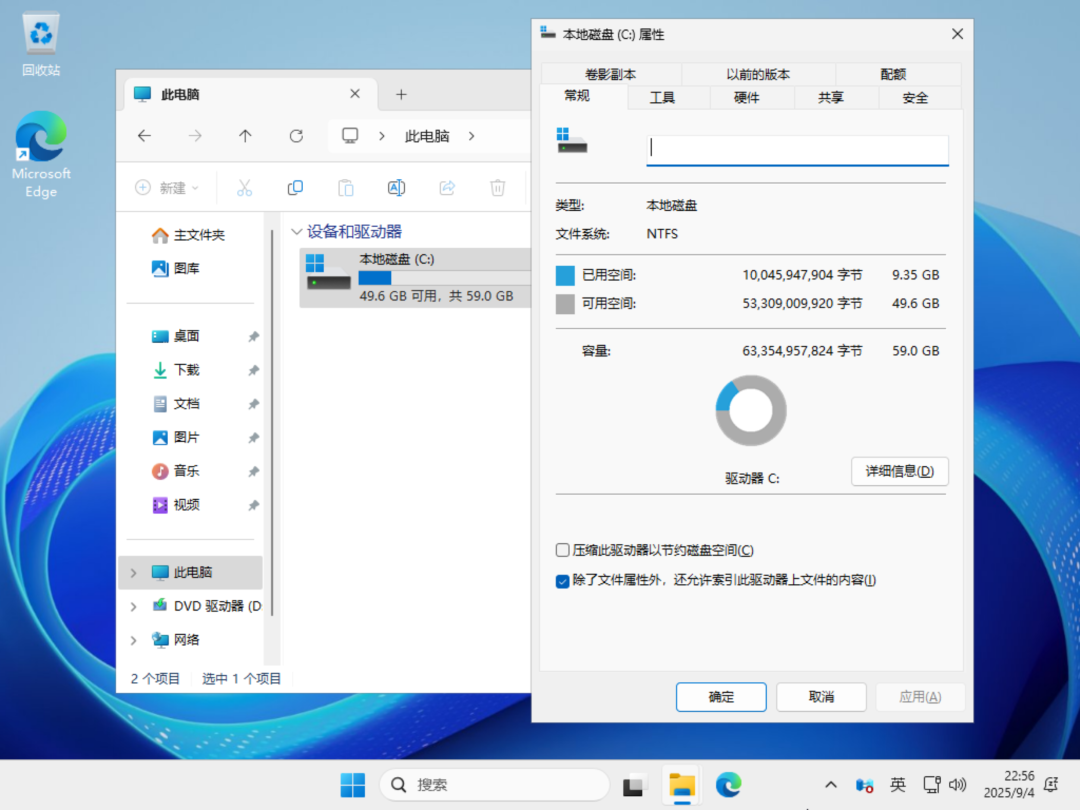Click the Up navigation arrow in Explorer
1080x810 pixels.
[x=245, y=136]
